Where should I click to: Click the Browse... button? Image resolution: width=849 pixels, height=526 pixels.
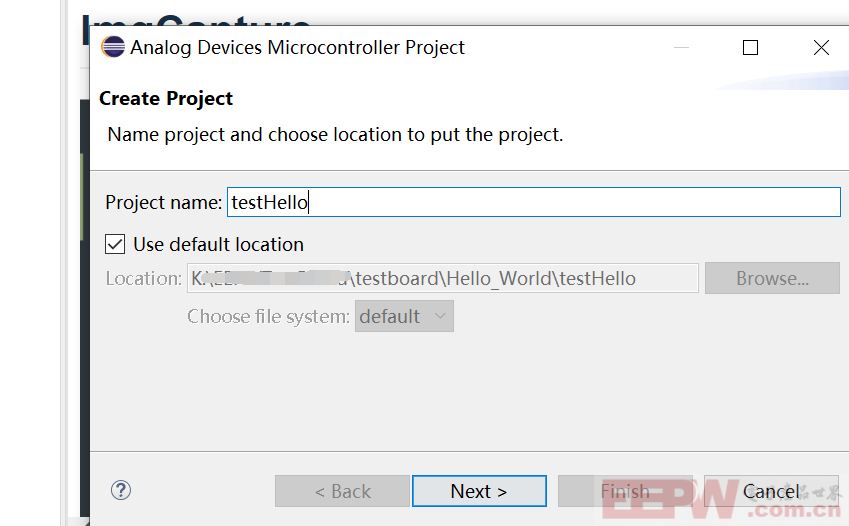pyautogui.click(x=772, y=278)
